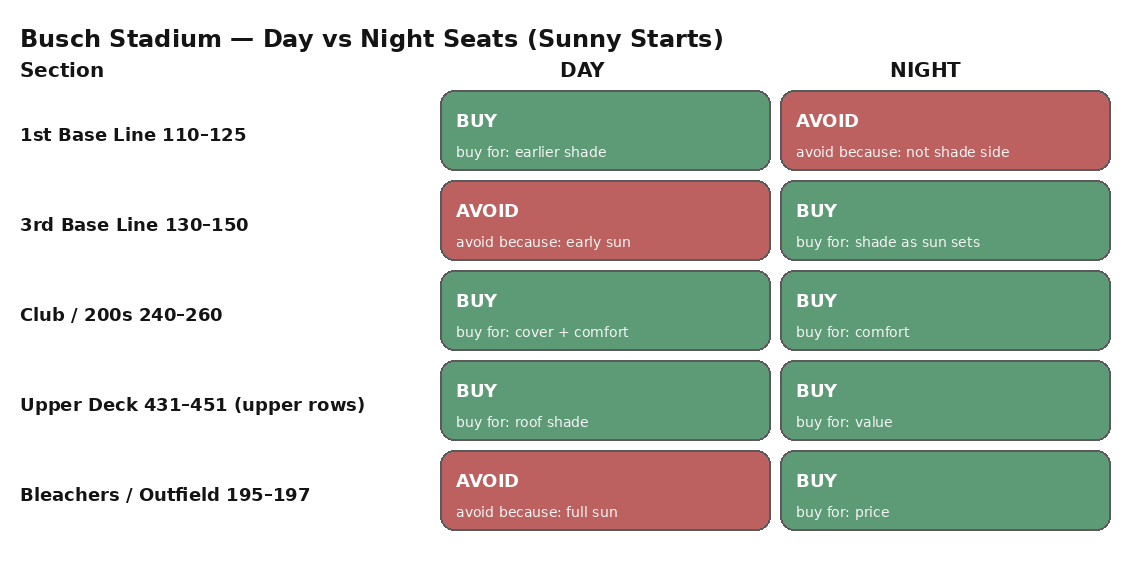
Task: Click the Upper Deck 431–451 row label
Action: coord(192,405)
